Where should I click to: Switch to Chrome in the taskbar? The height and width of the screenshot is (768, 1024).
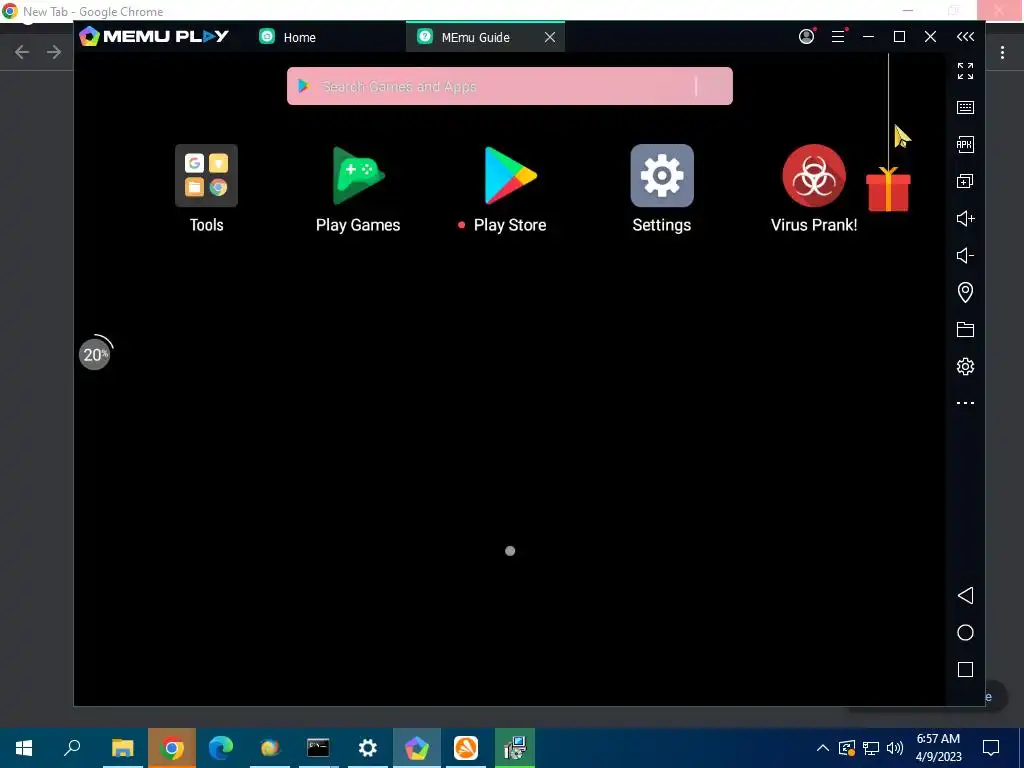click(x=172, y=748)
